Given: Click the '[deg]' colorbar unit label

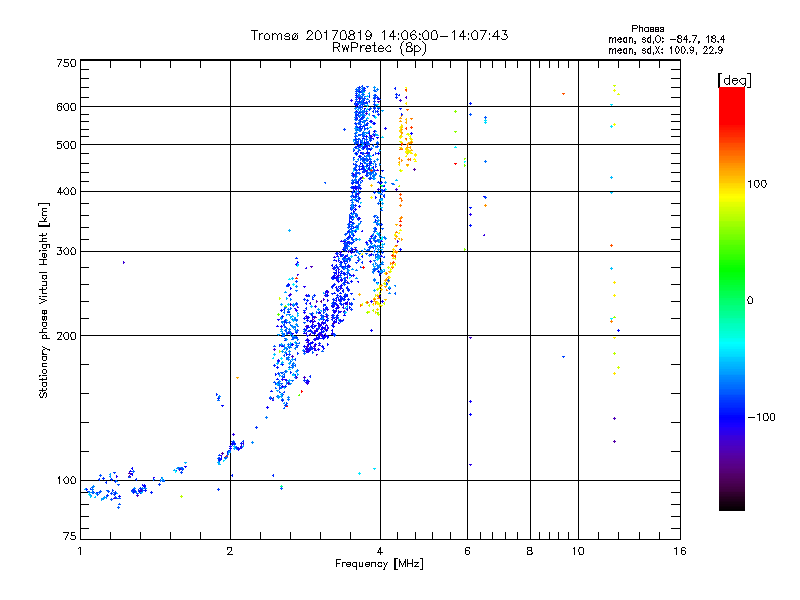Looking at the screenshot, I should tap(734, 80).
